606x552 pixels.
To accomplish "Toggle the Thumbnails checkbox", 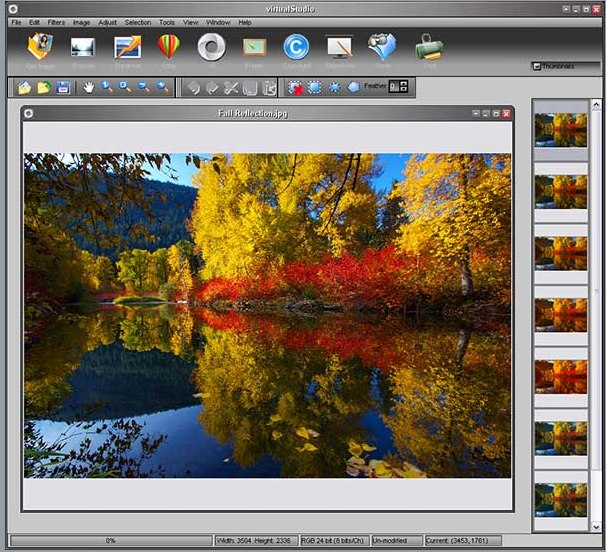I will (x=537, y=67).
